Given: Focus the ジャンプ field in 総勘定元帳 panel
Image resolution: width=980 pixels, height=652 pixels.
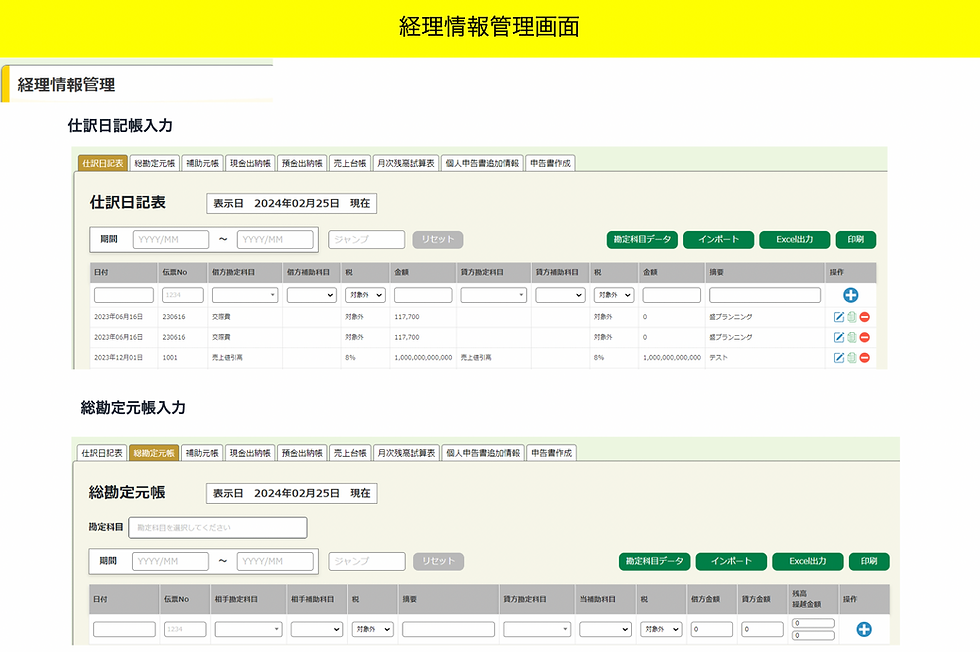Looking at the screenshot, I should coord(367,561).
